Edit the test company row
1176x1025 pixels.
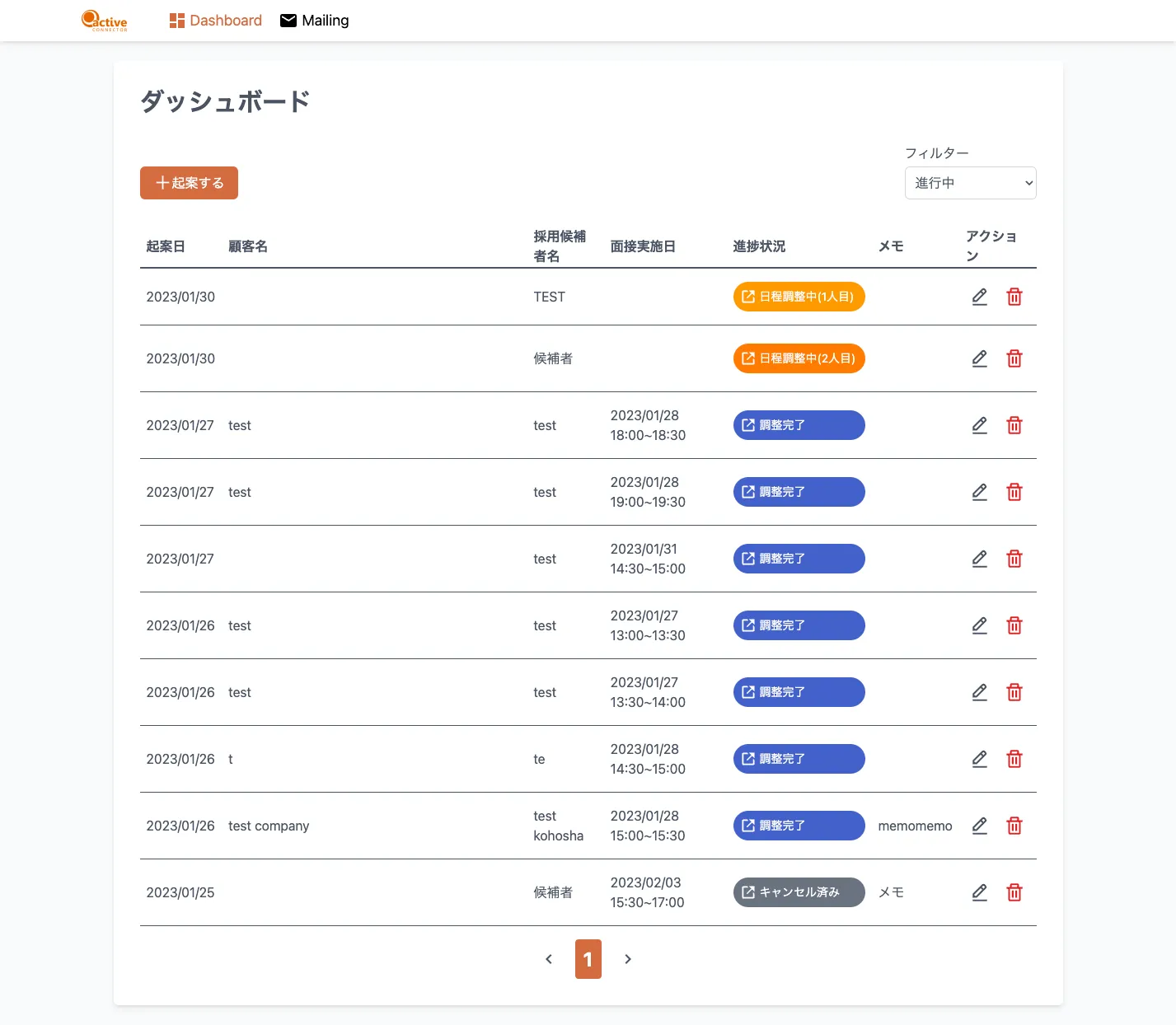979,826
